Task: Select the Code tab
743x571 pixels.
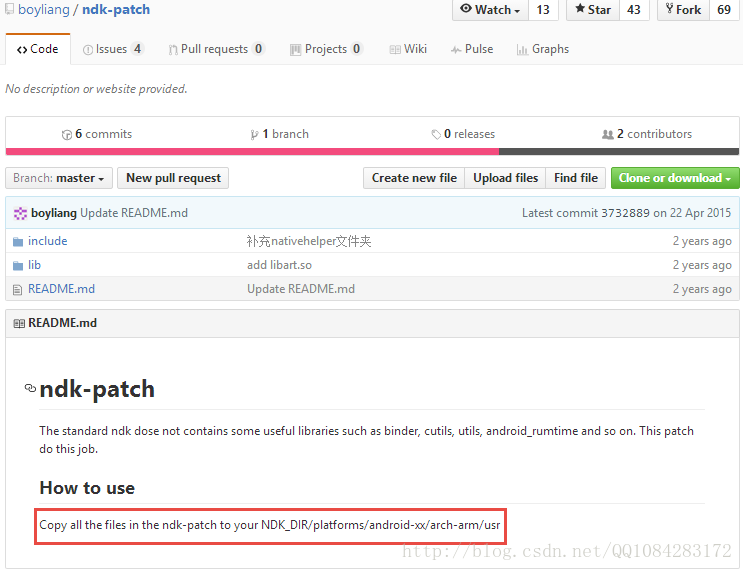Action: (38, 49)
